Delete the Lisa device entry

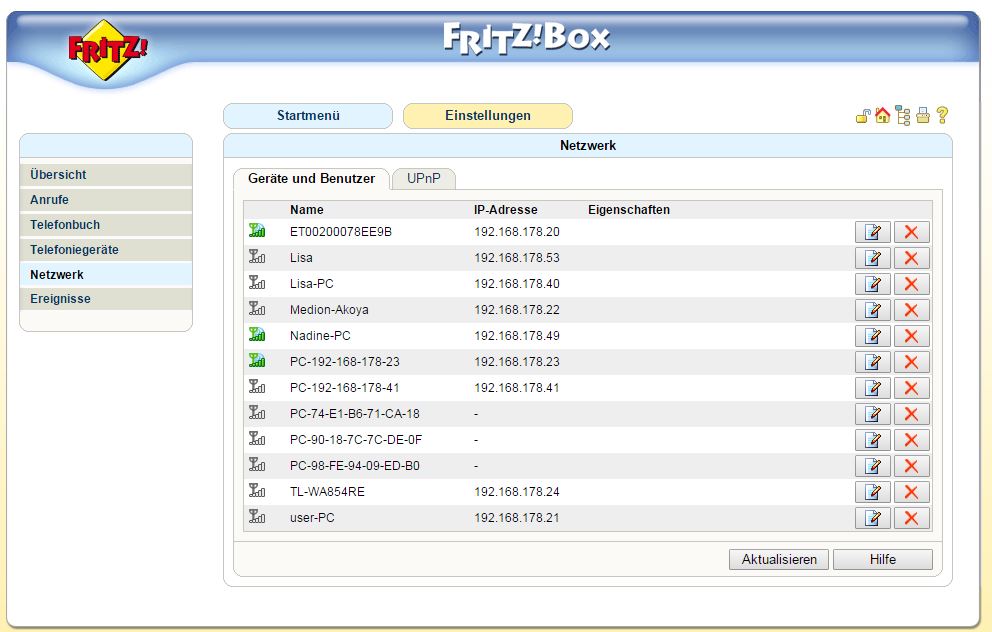[x=911, y=258]
